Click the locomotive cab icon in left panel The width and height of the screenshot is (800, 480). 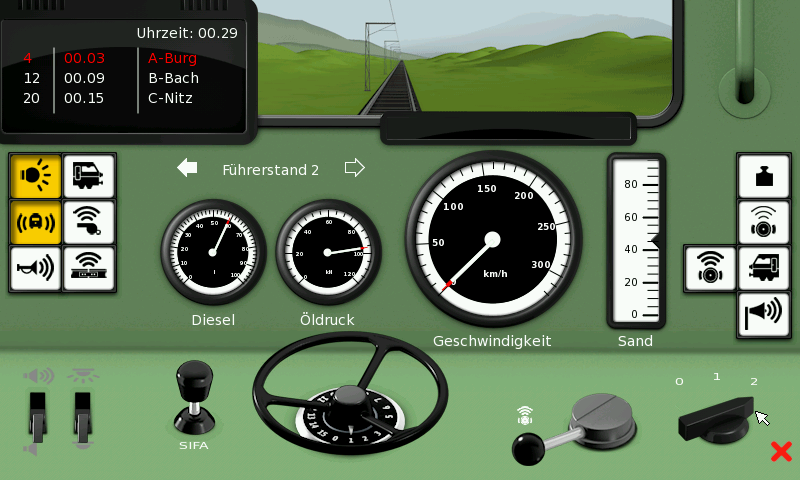[x=89, y=176]
